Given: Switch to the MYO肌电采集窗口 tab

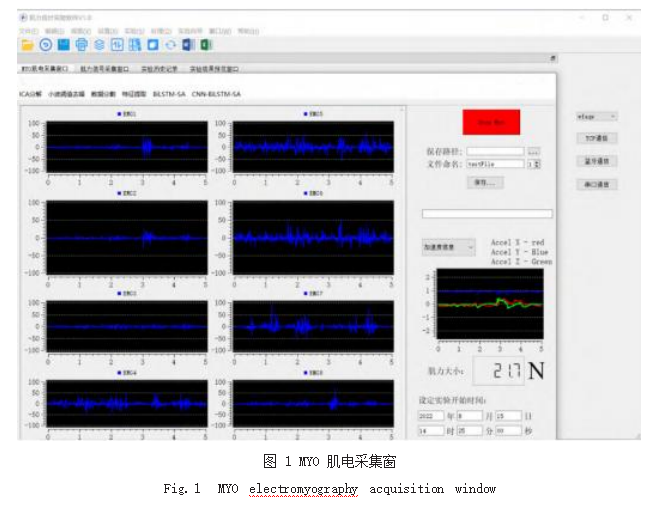Looking at the screenshot, I should tap(45, 68).
